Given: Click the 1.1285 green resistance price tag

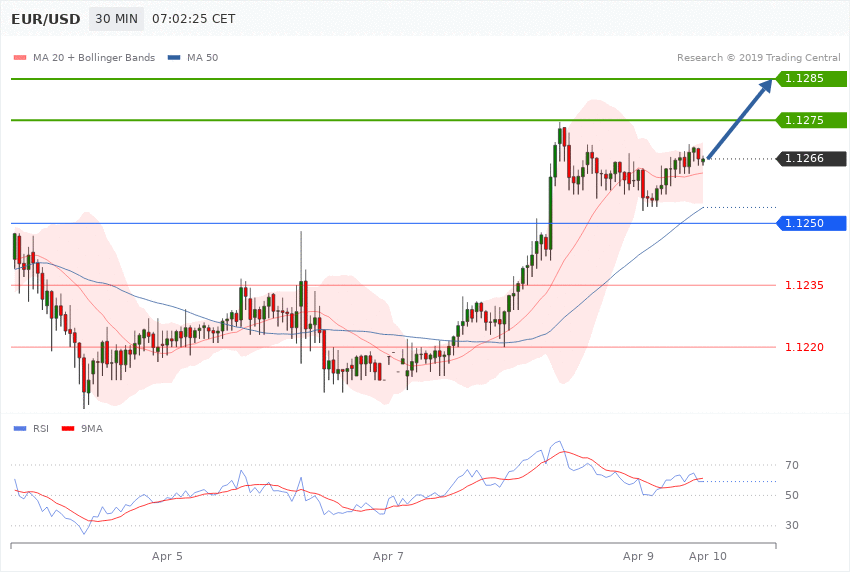Looking at the screenshot, I should 812,79.
